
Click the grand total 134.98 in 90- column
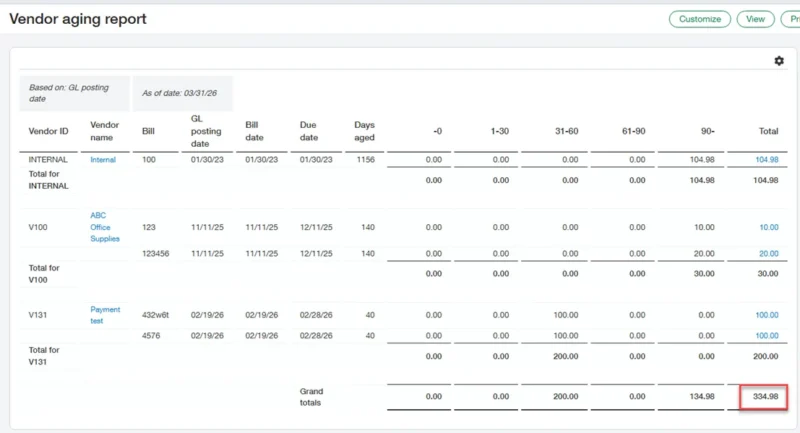(702, 396)
